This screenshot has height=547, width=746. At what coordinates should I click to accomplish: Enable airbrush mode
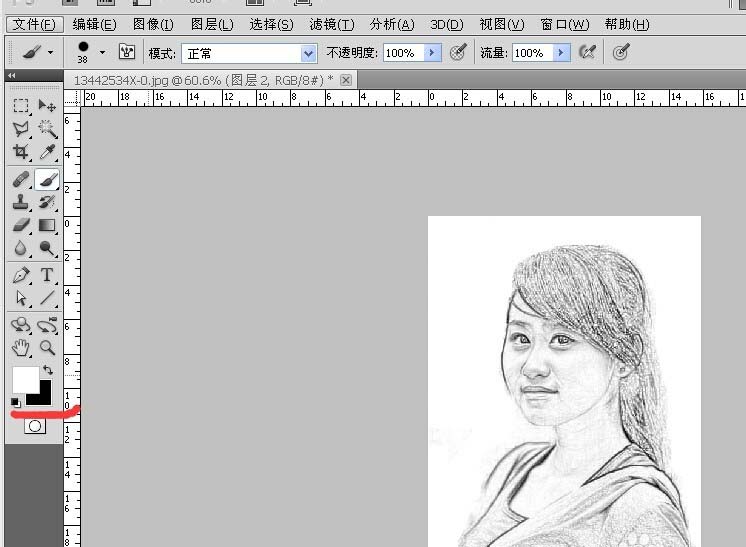[x=587, y=52]
